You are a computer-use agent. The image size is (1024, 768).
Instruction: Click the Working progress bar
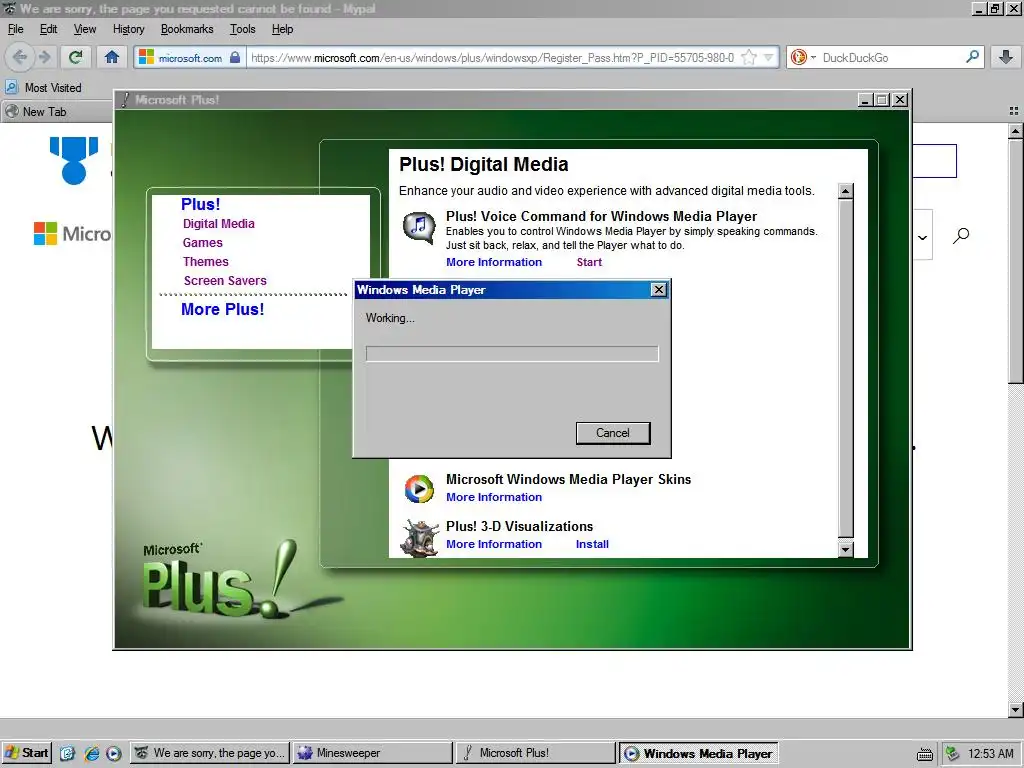pyautogui.click(x=512, y=354)
